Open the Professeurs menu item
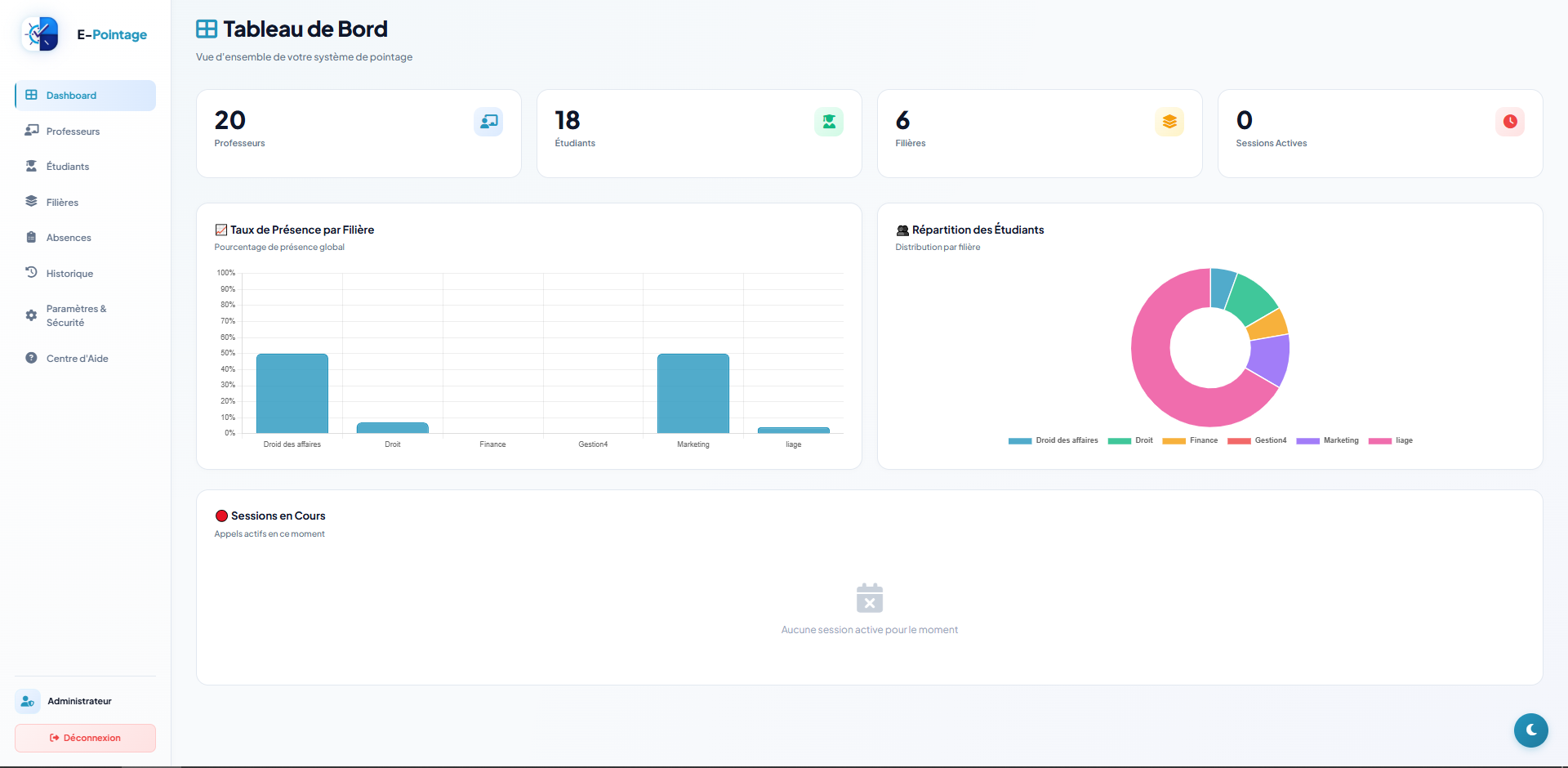The height and width of the screenshot is (768, 1568). (85, 131)
